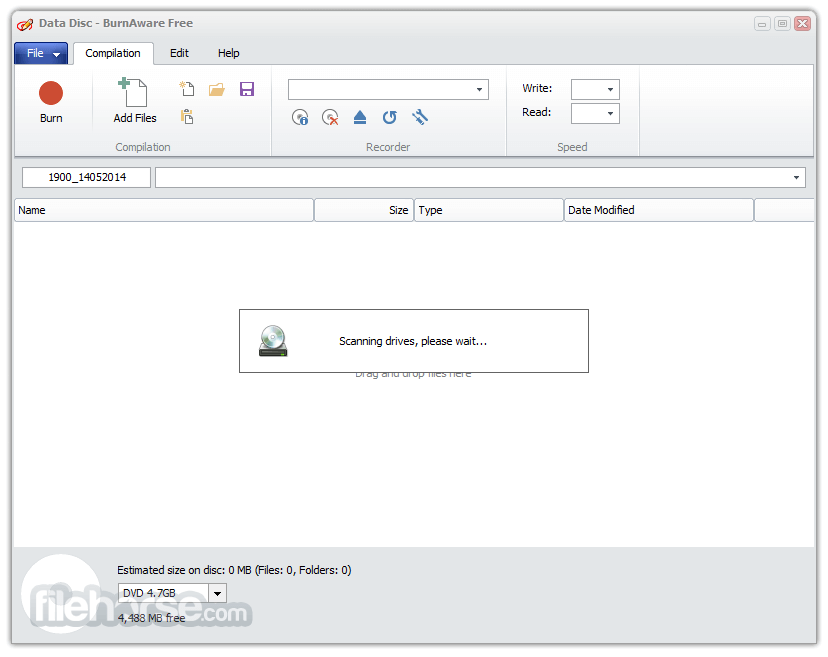Screen dimensions: 828x657
Task: Close the BurnAware window
Action: click(x=802, y=24)
